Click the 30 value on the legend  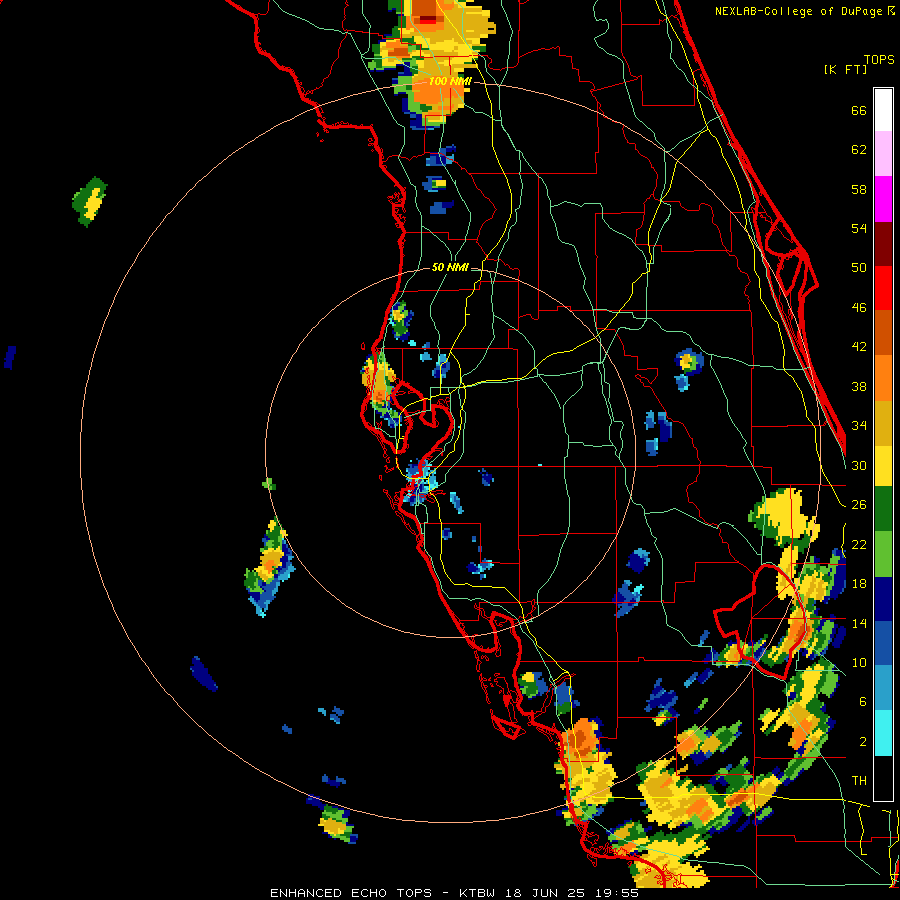859,465
